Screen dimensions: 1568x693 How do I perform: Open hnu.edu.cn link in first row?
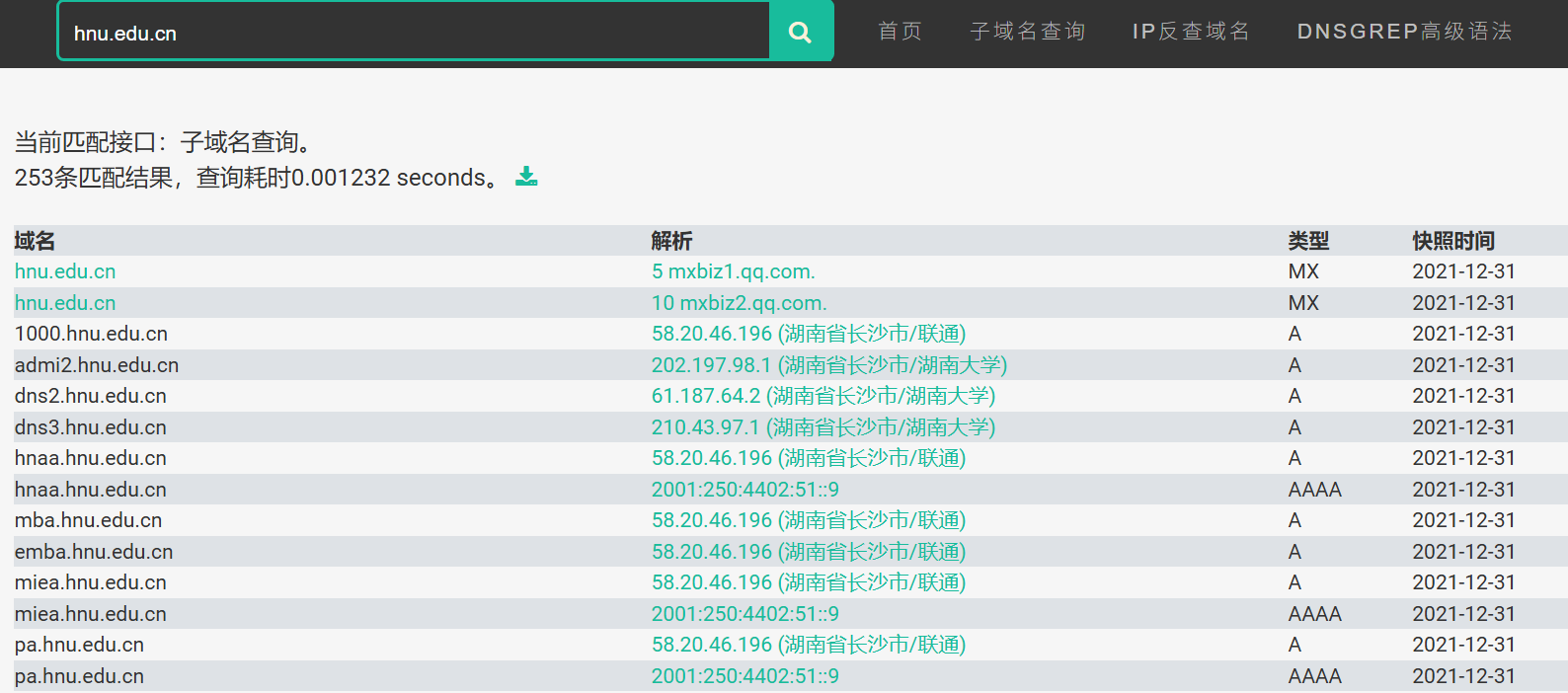pos(65,271)
